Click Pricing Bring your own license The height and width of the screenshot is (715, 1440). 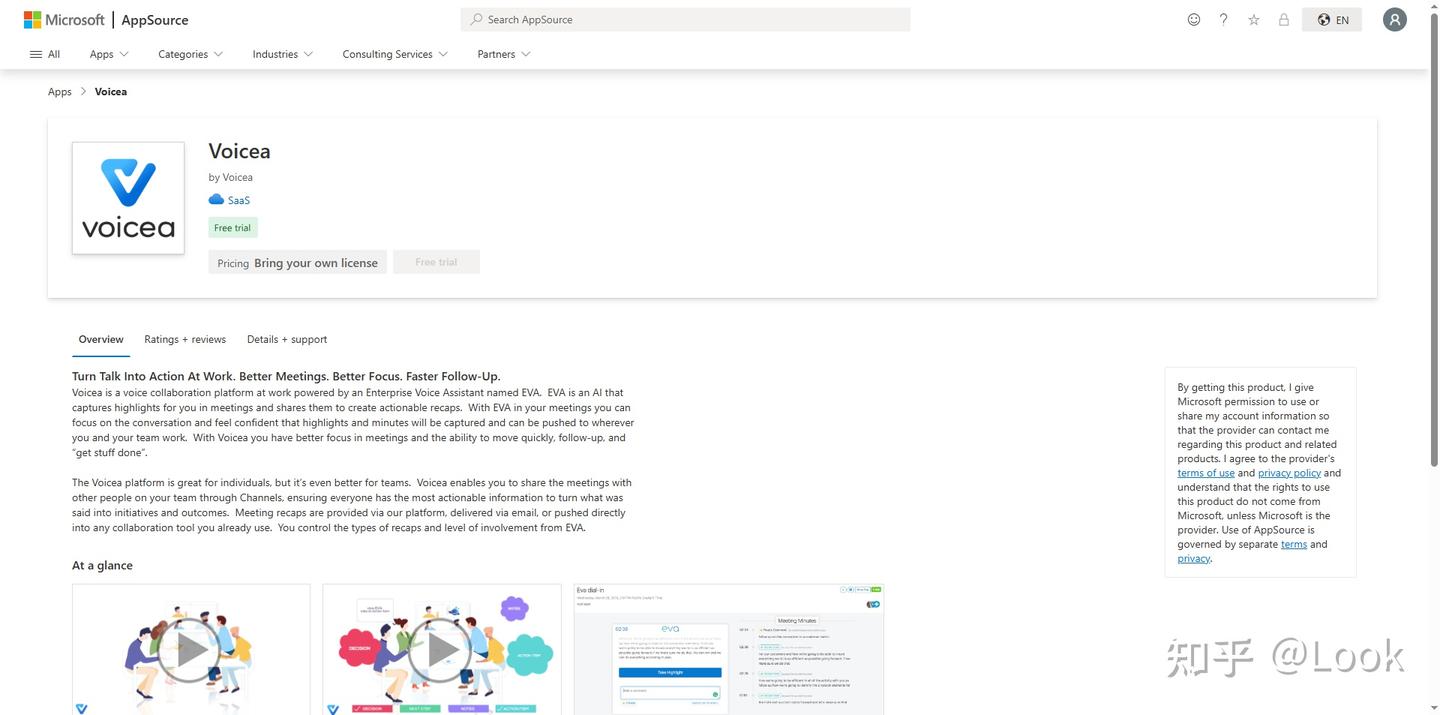pos(297,263)
